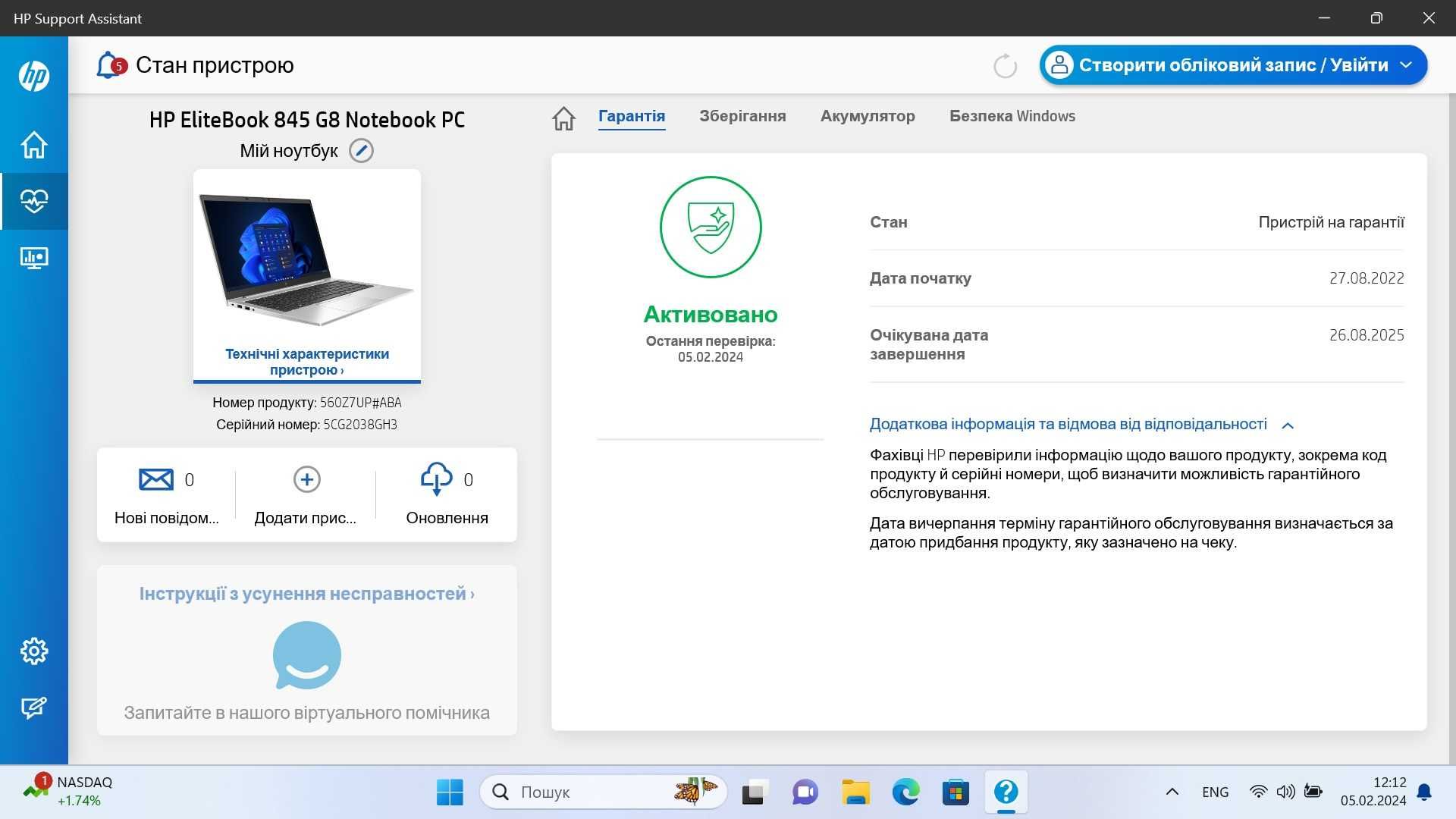
Task: Go to the device home house tab icon
Action: [x=563, y=118]
